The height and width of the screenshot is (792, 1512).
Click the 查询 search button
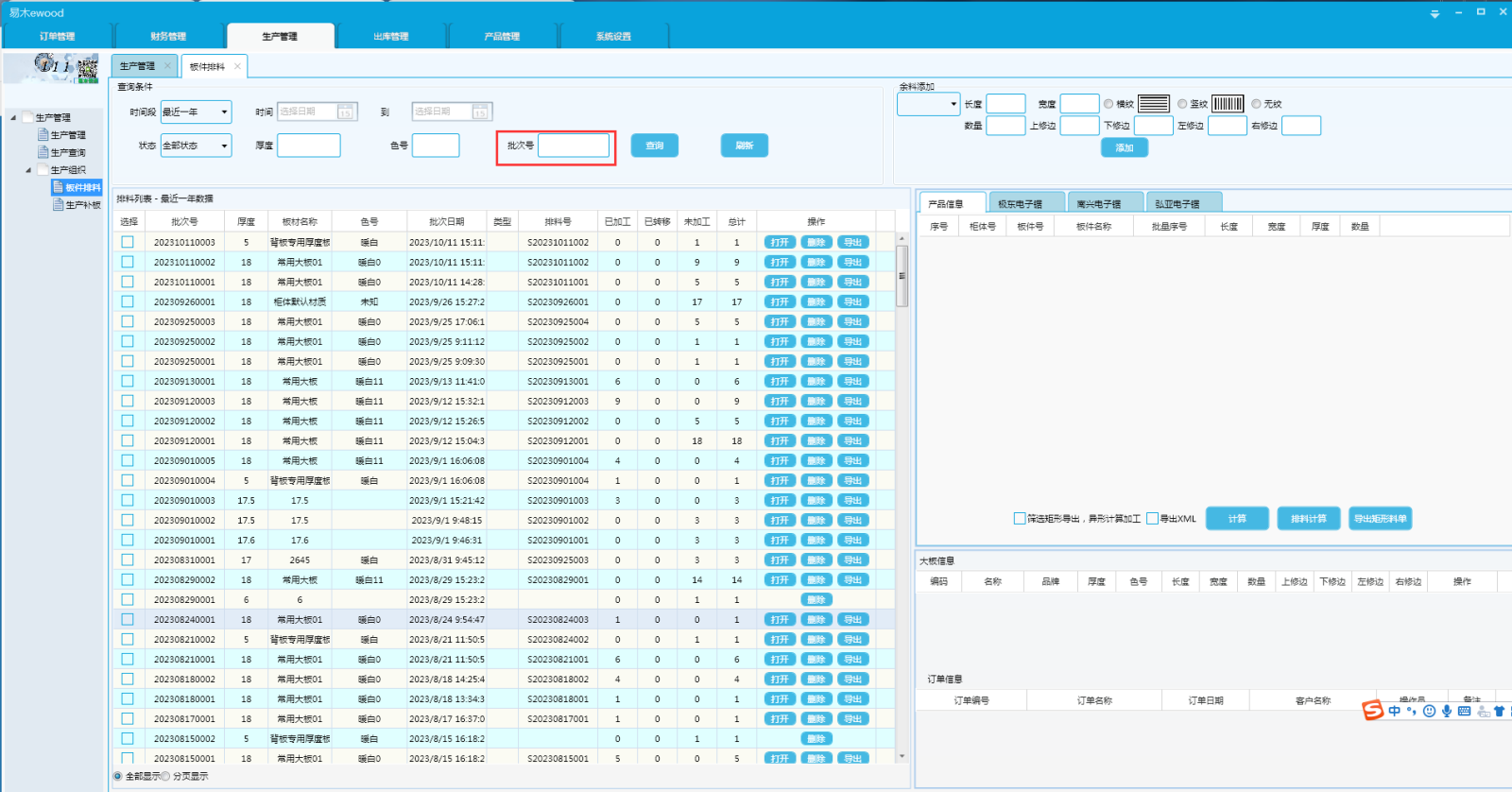pos(655,146)
